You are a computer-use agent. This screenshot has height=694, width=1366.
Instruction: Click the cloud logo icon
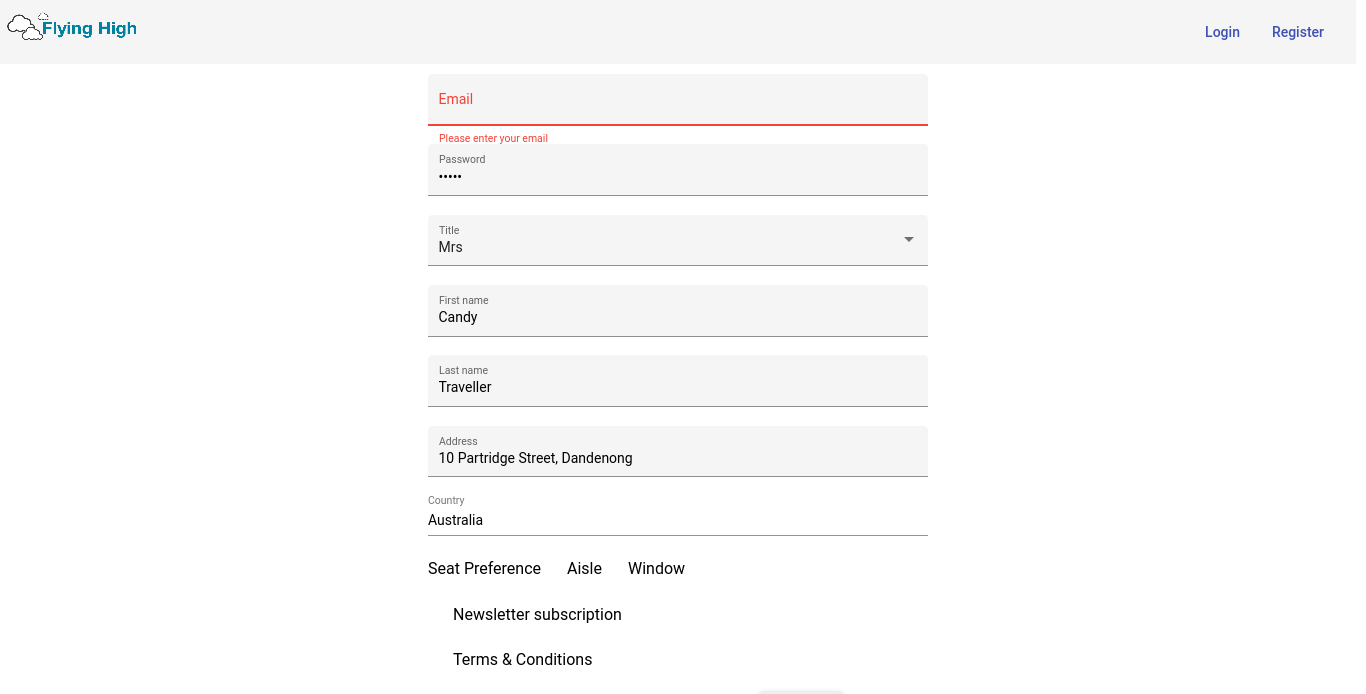[x=25, y=28]
